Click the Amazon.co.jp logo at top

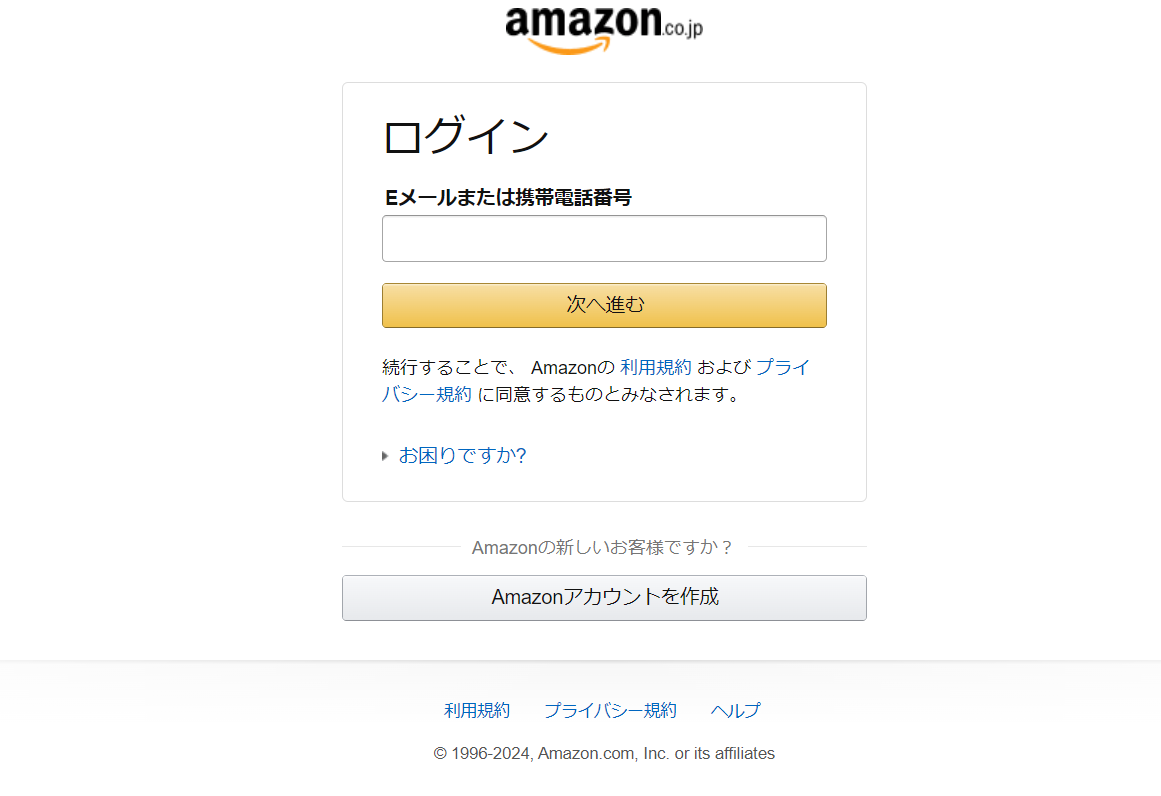[x=604, y=30]
